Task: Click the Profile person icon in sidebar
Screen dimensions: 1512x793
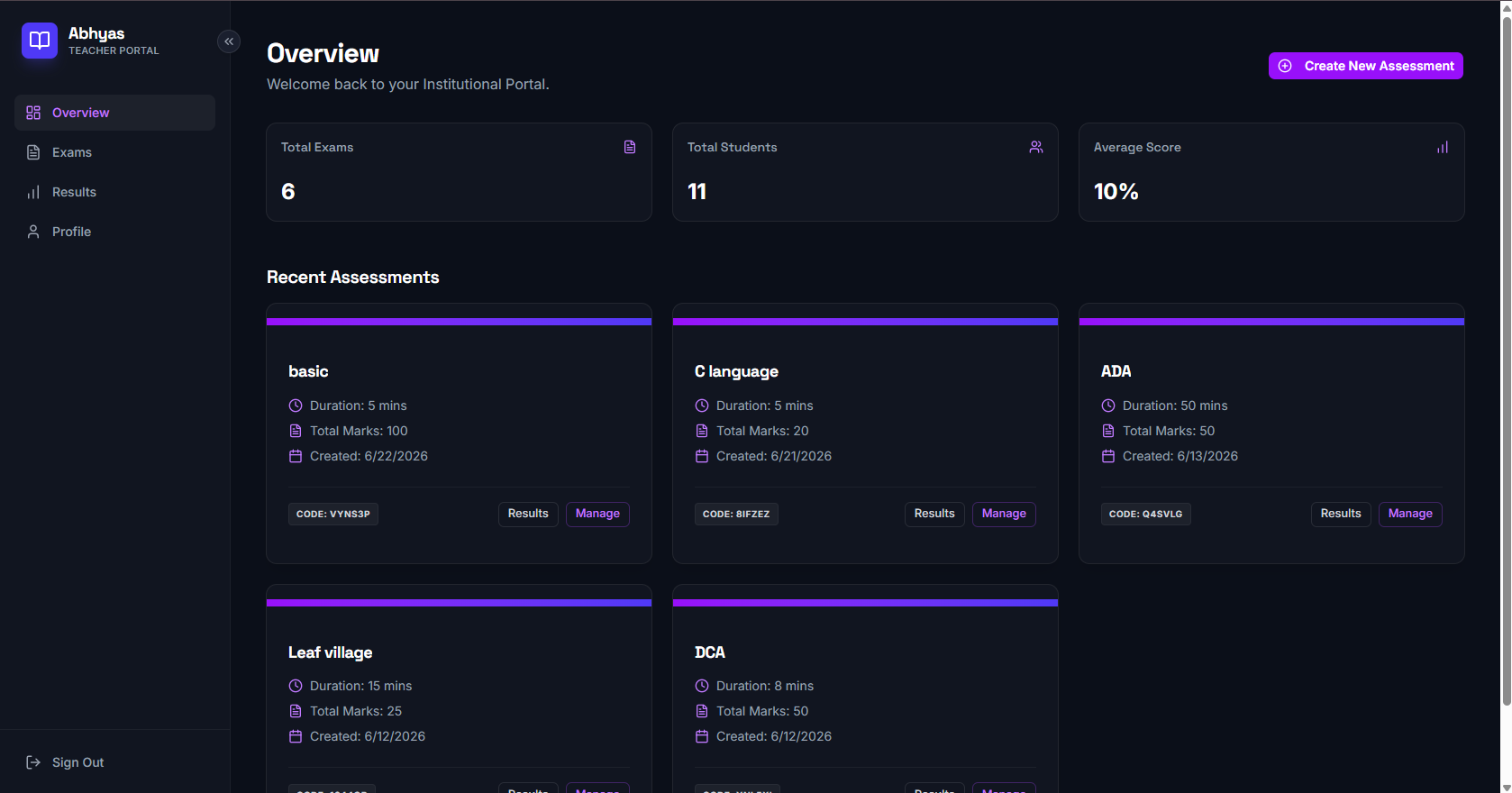Action: pos(33,232)
